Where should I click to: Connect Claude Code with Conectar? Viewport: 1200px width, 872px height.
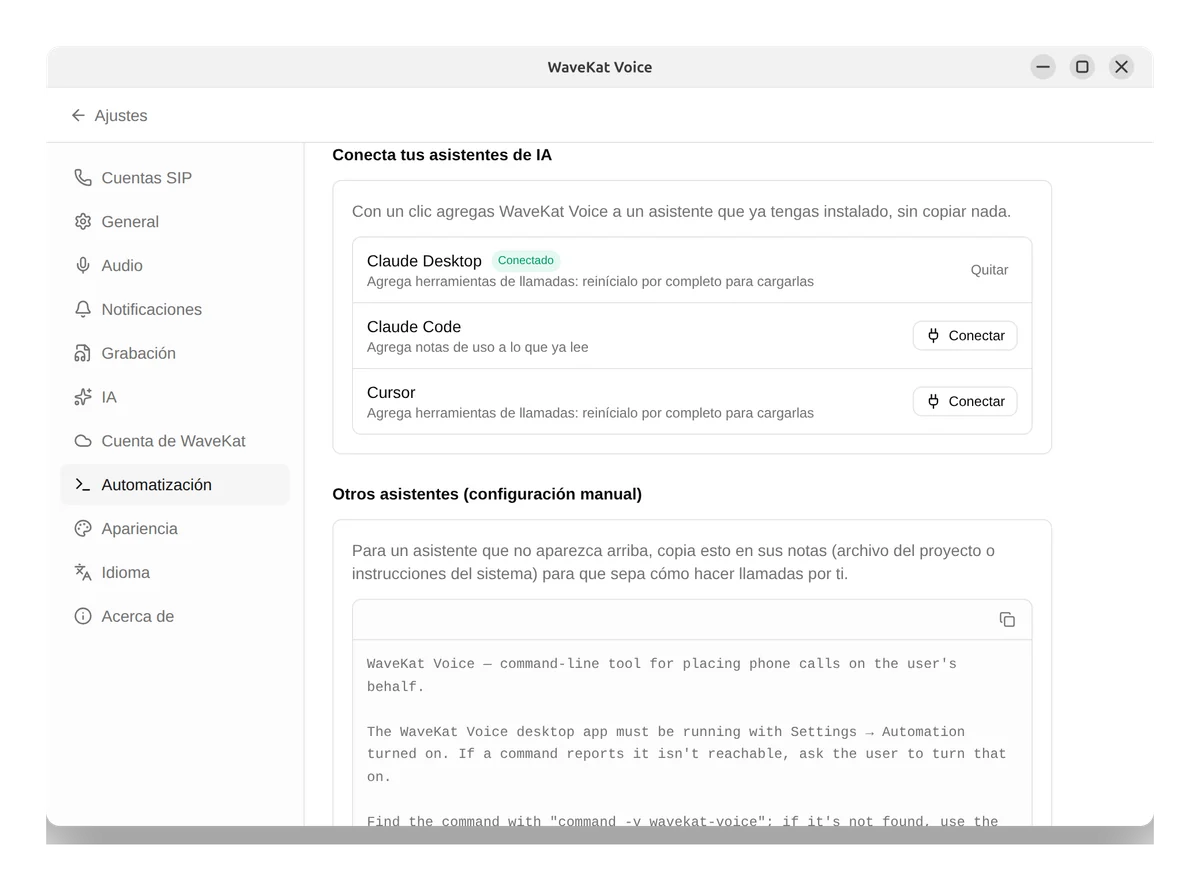(x=965, y=336)
